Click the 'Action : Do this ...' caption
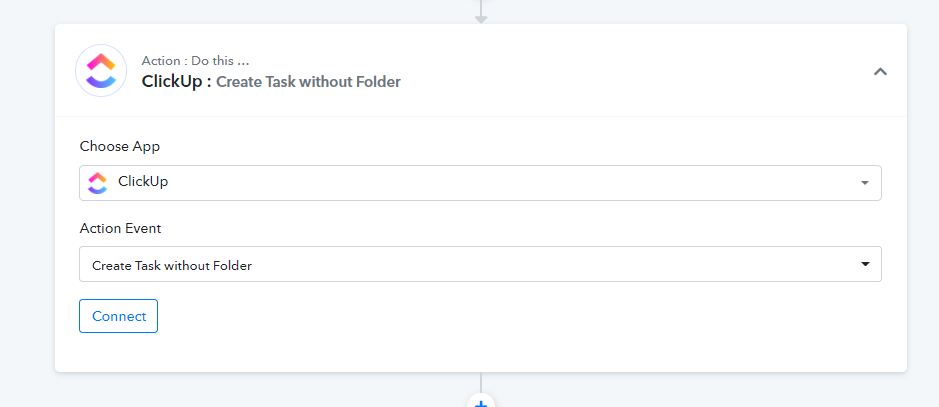Viewport: 939px width, 407px height. (x=195, y=61)
